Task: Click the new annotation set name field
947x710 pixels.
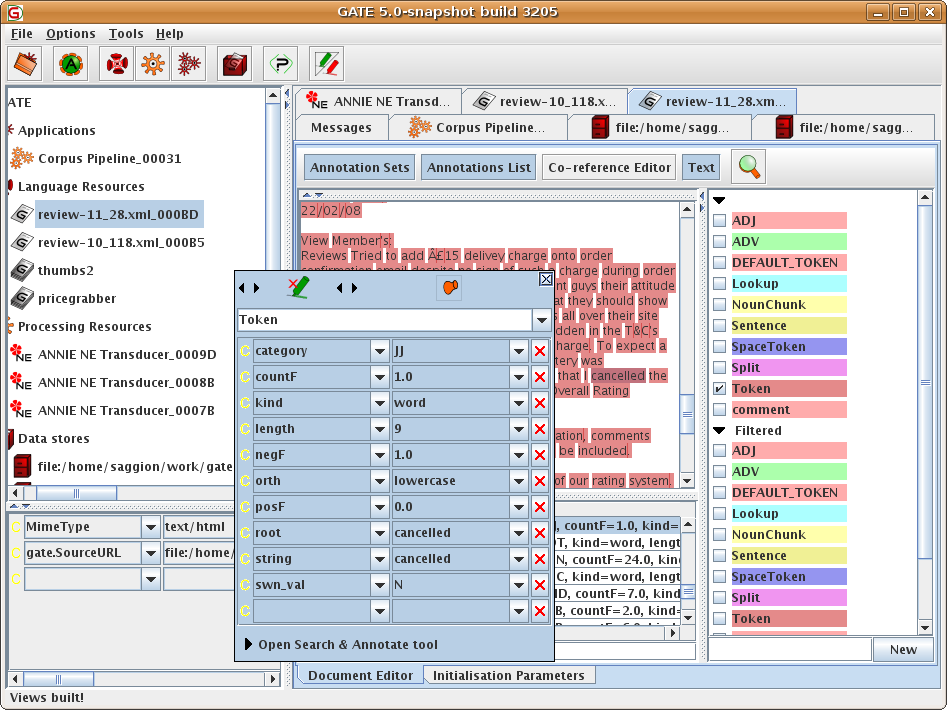Action: point(789,650)
